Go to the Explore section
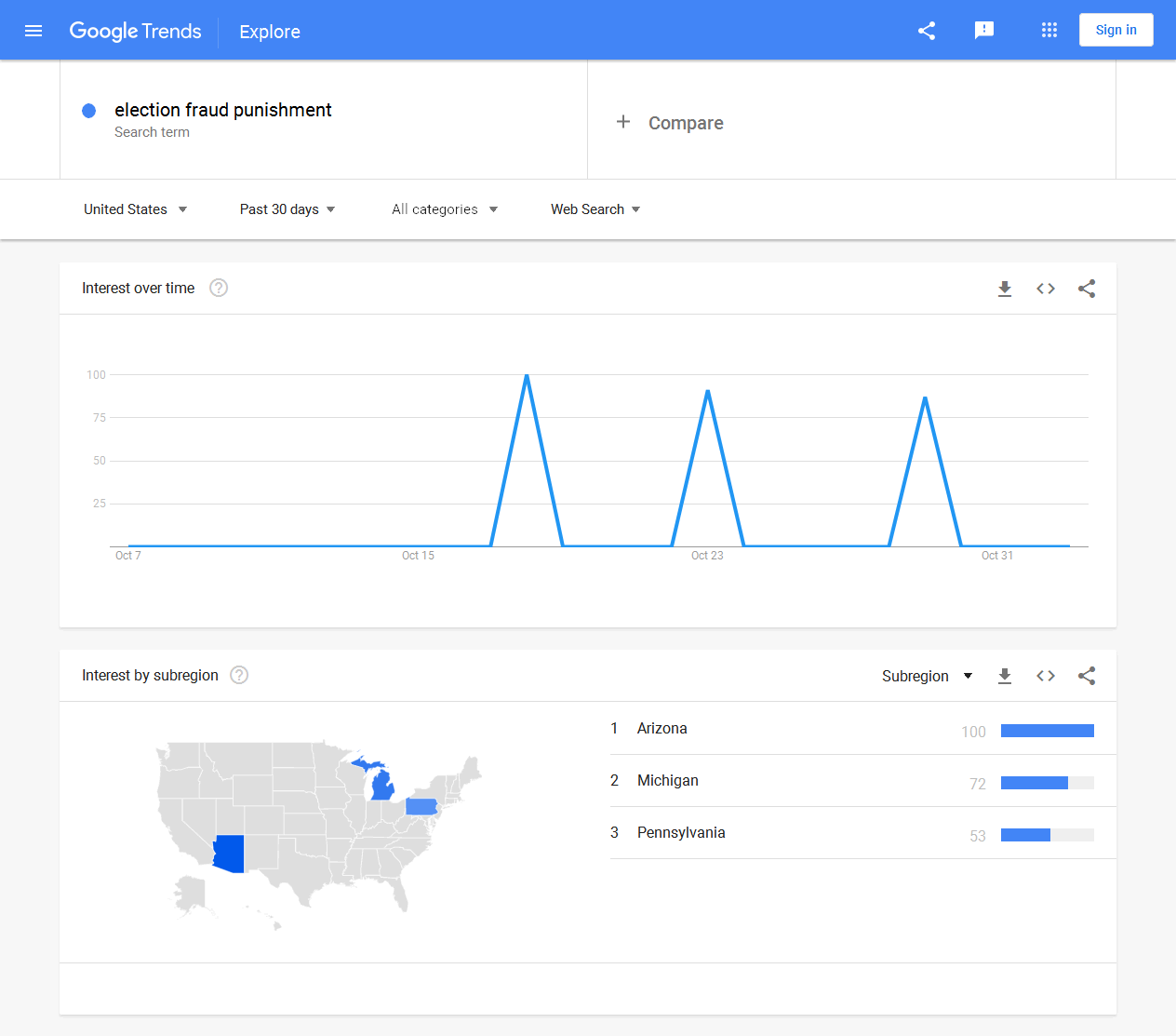The height and width of the screenshot is (1036, 1176). (270, 32)
